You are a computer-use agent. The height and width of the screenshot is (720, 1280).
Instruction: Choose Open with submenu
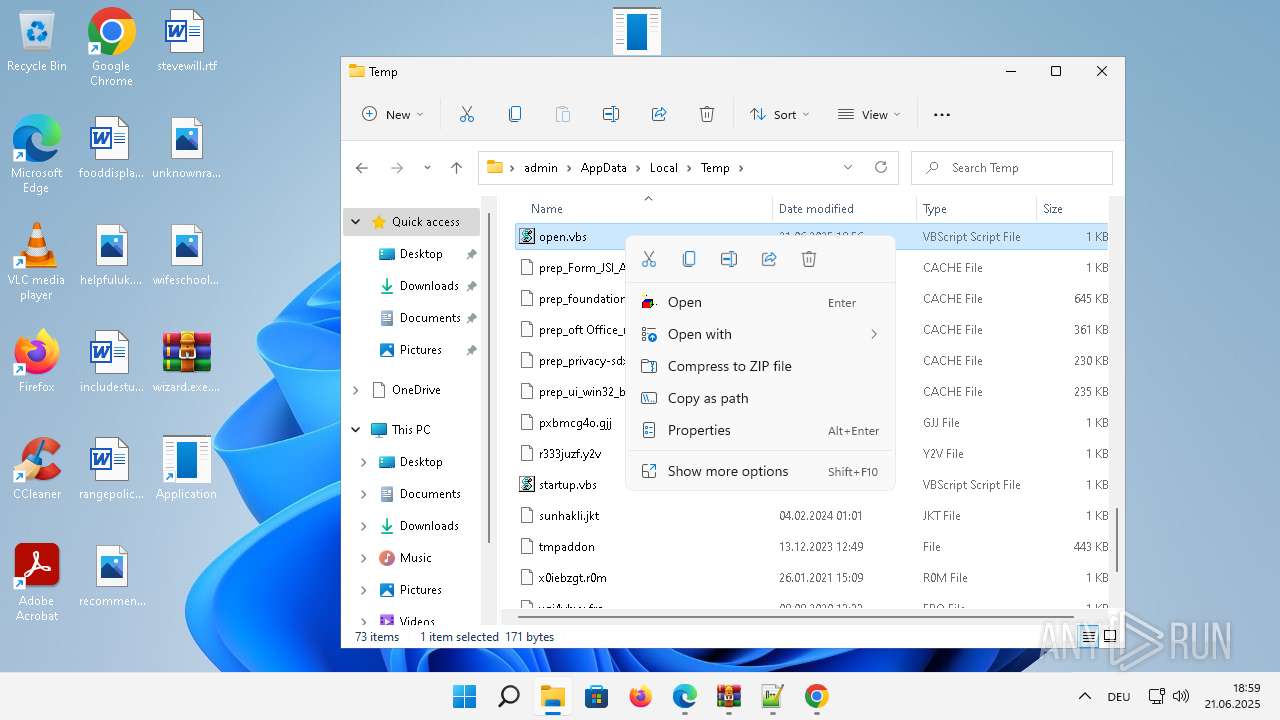760,334
